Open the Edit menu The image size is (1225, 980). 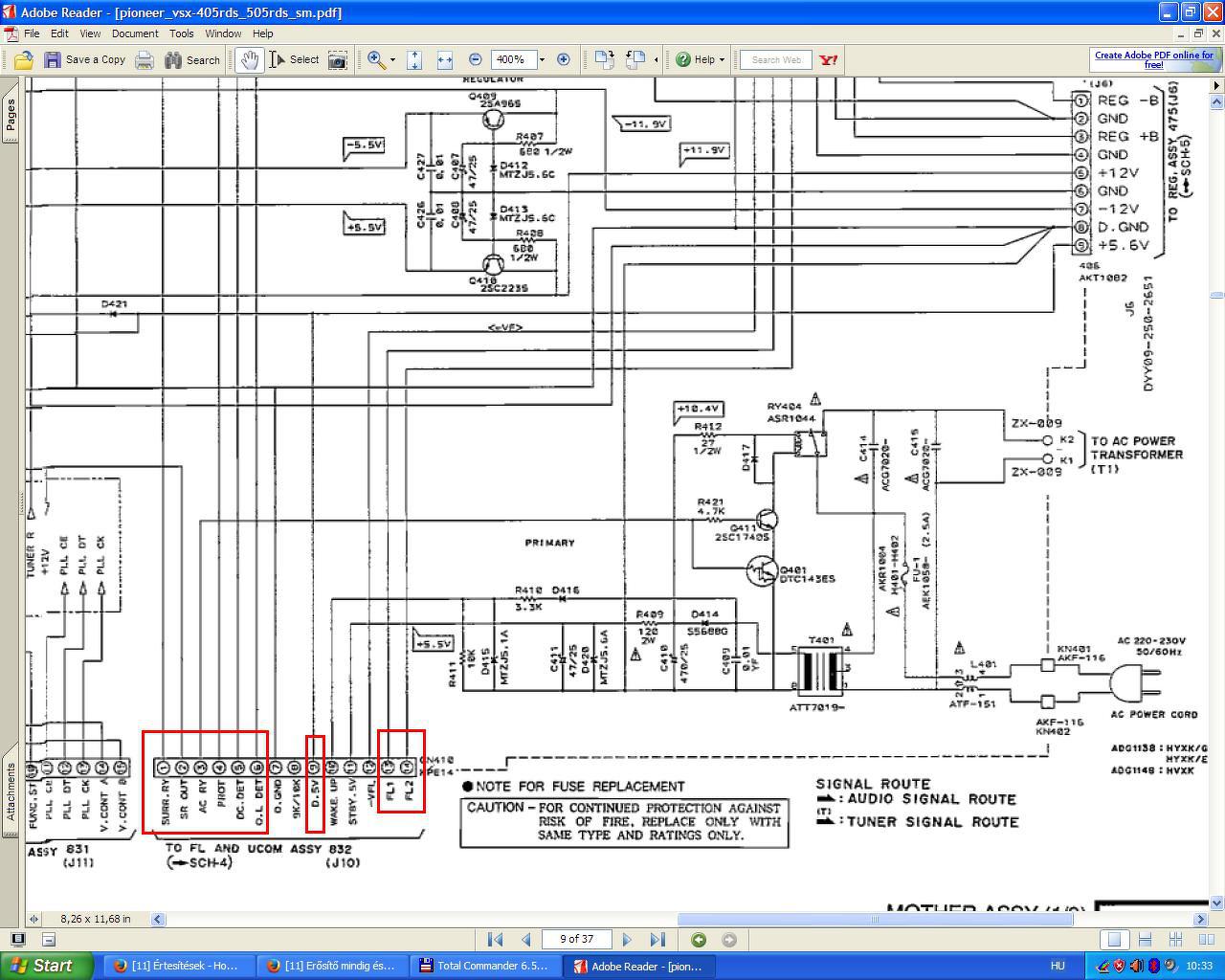[59, 33]
